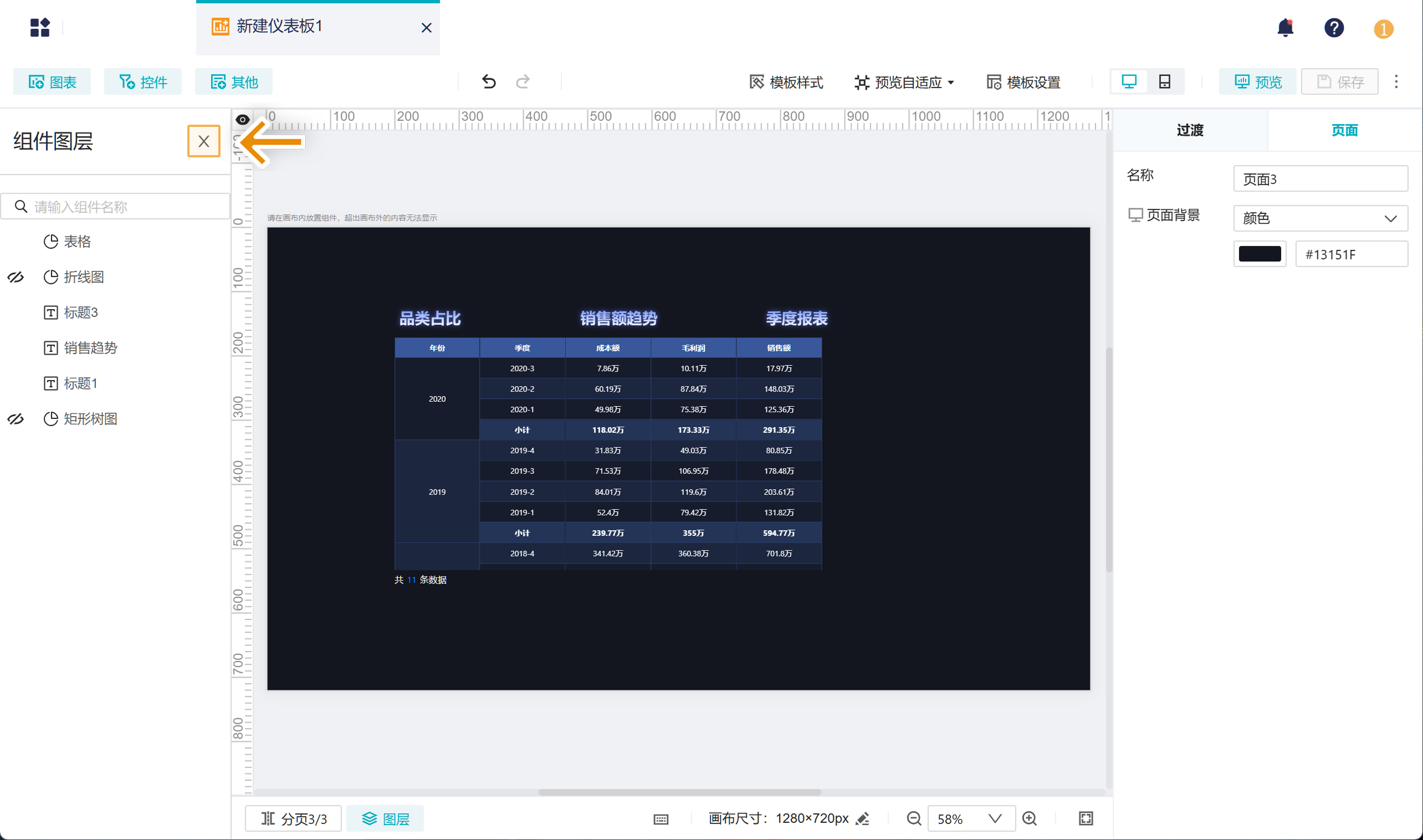Image resolution: width=1423 pixels, height=840 pixels.
Task: Click the fit-to-screen icon at bottom right
Action: click(1086, 818)
